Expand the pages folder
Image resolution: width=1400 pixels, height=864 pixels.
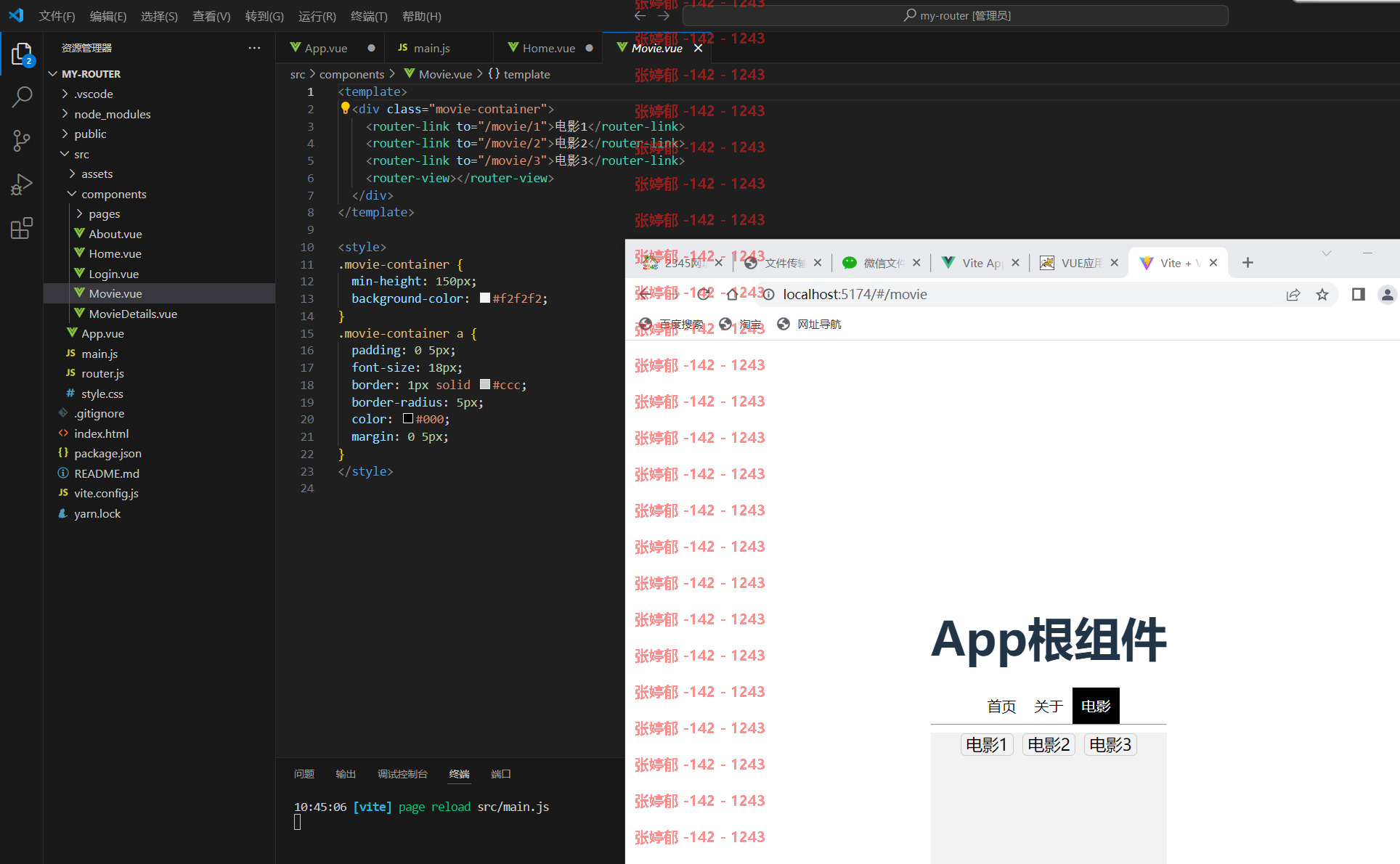point(79,213)
